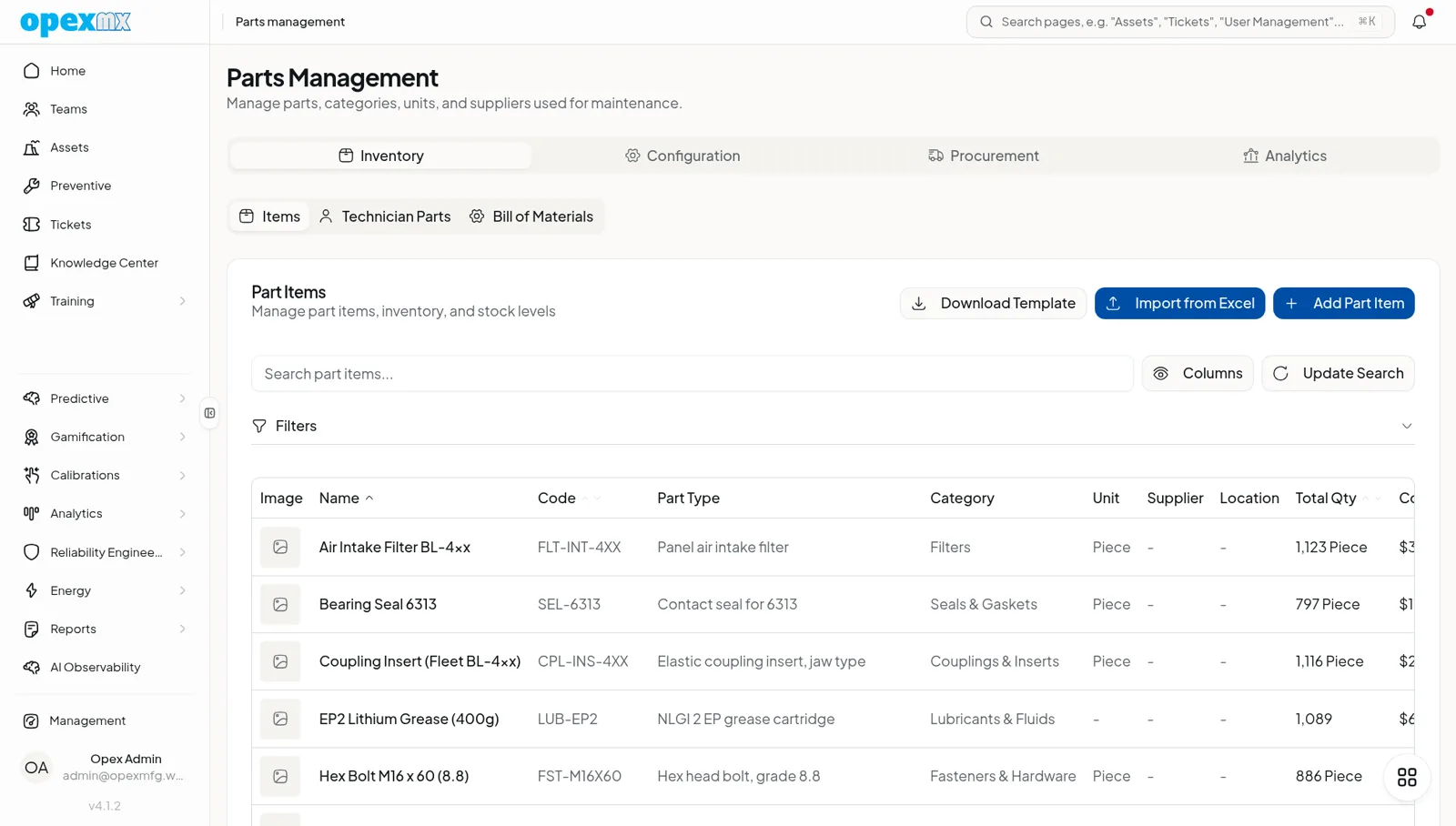Sort table by Total Qty column
Screen dimensions: 1456x826
point(1339,498)
